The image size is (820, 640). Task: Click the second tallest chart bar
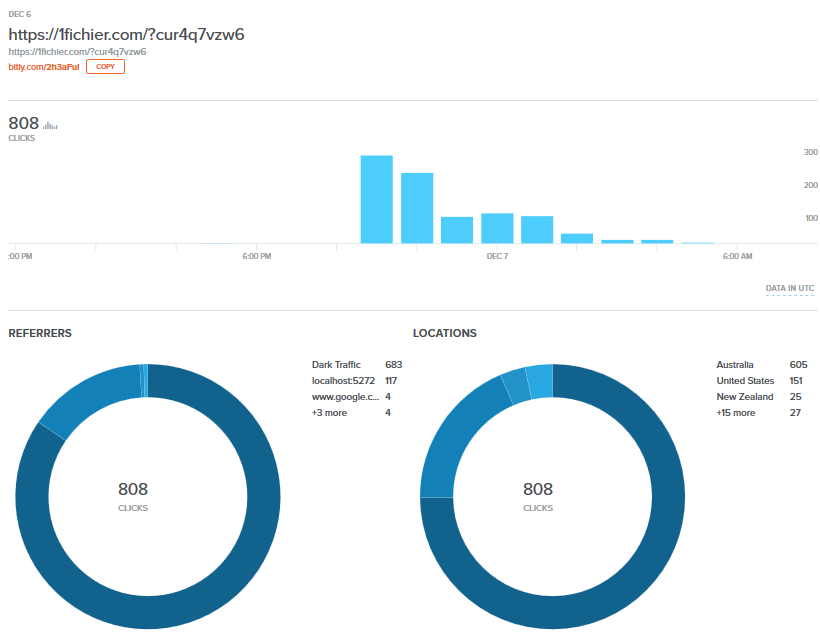(x=417, y=208)
